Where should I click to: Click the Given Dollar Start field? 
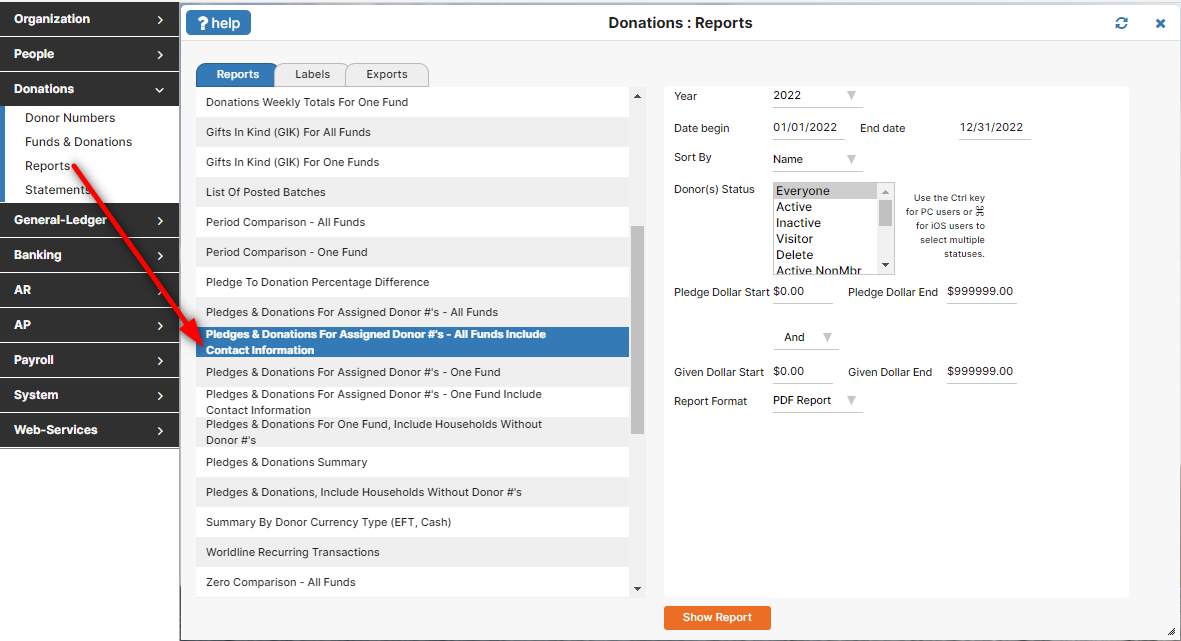click(802, 372)
